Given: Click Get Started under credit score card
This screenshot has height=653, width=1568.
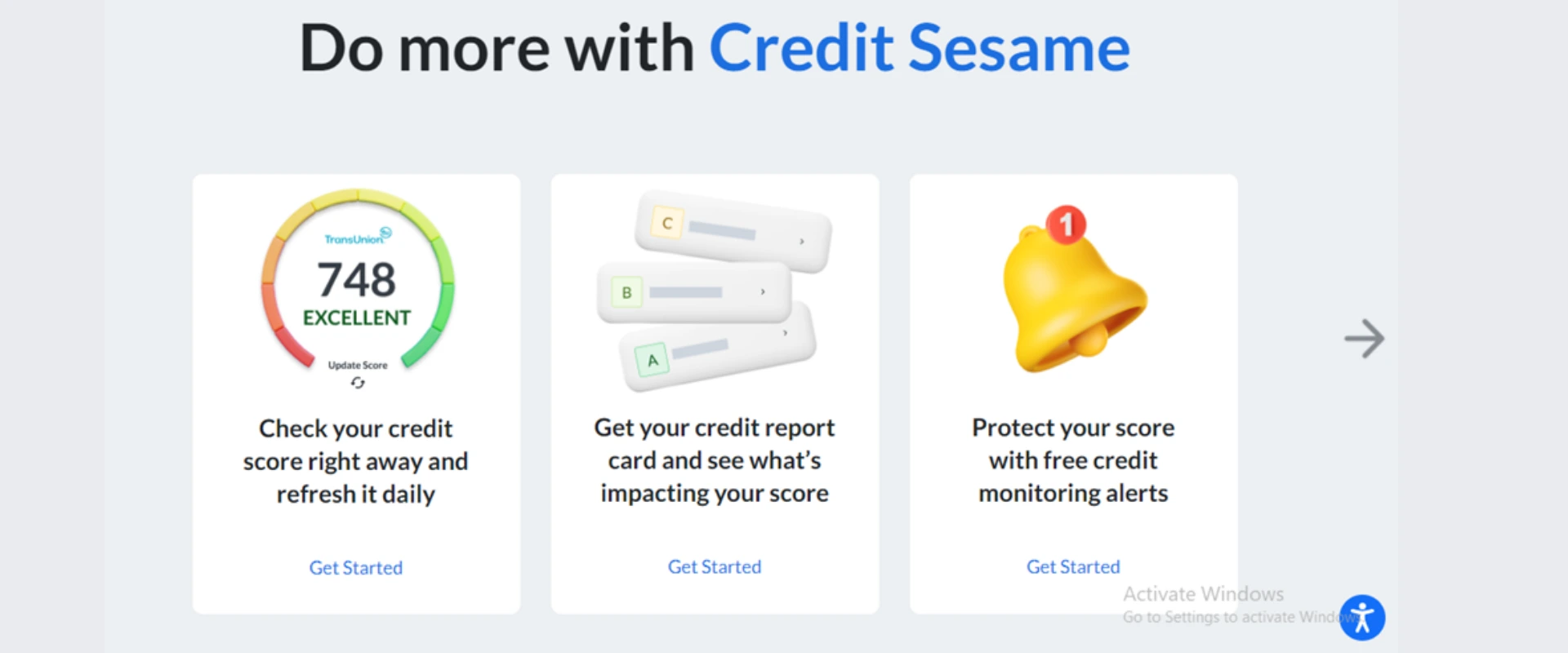Looking at the screenshot, I should point(356,567).
